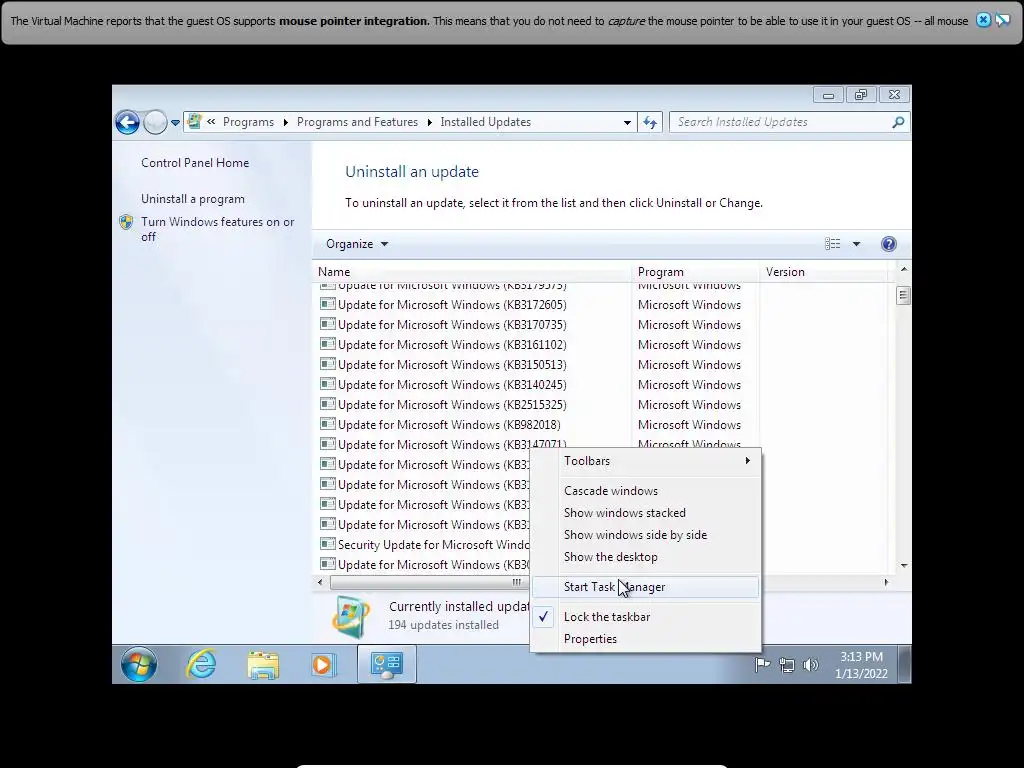This screenshot has height=768, width=1024.
Task: Launch Internet Explorer from the taskbar
Action: 201,665
